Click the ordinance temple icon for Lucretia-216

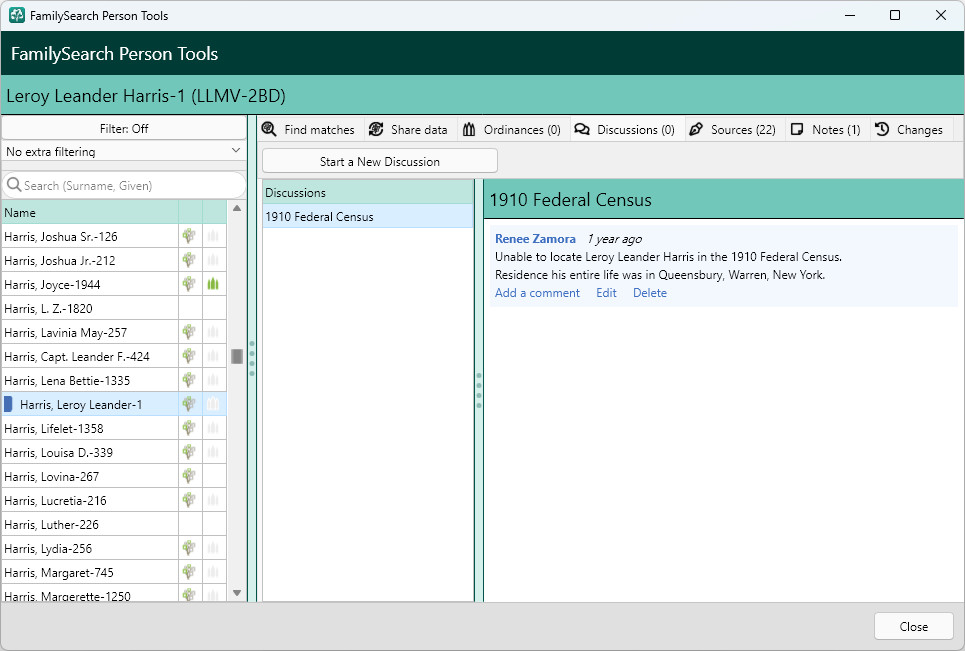[213, 500]
